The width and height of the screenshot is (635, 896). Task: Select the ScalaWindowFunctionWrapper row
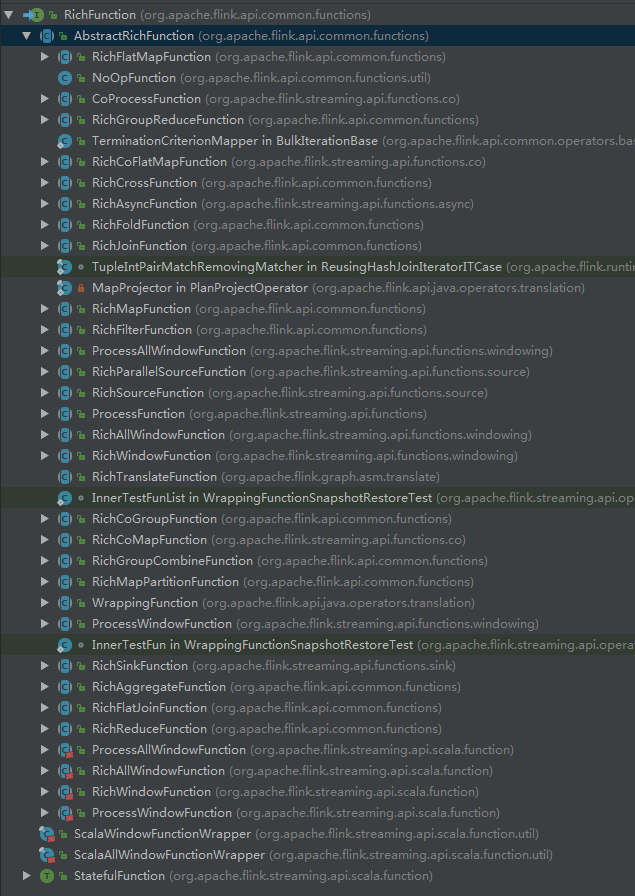click(x=317, y=834)
